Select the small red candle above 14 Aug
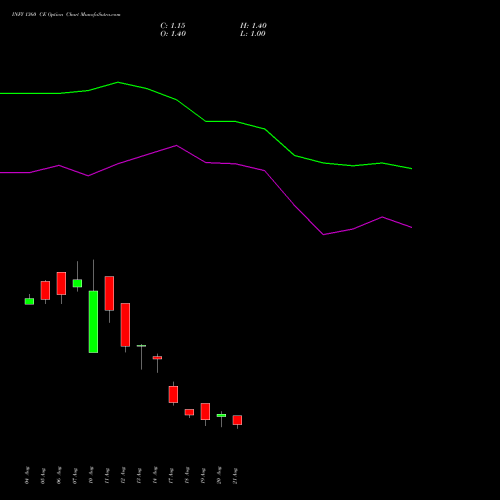The height and width of the screenshot is (500, 500). [x=157, y=358]
